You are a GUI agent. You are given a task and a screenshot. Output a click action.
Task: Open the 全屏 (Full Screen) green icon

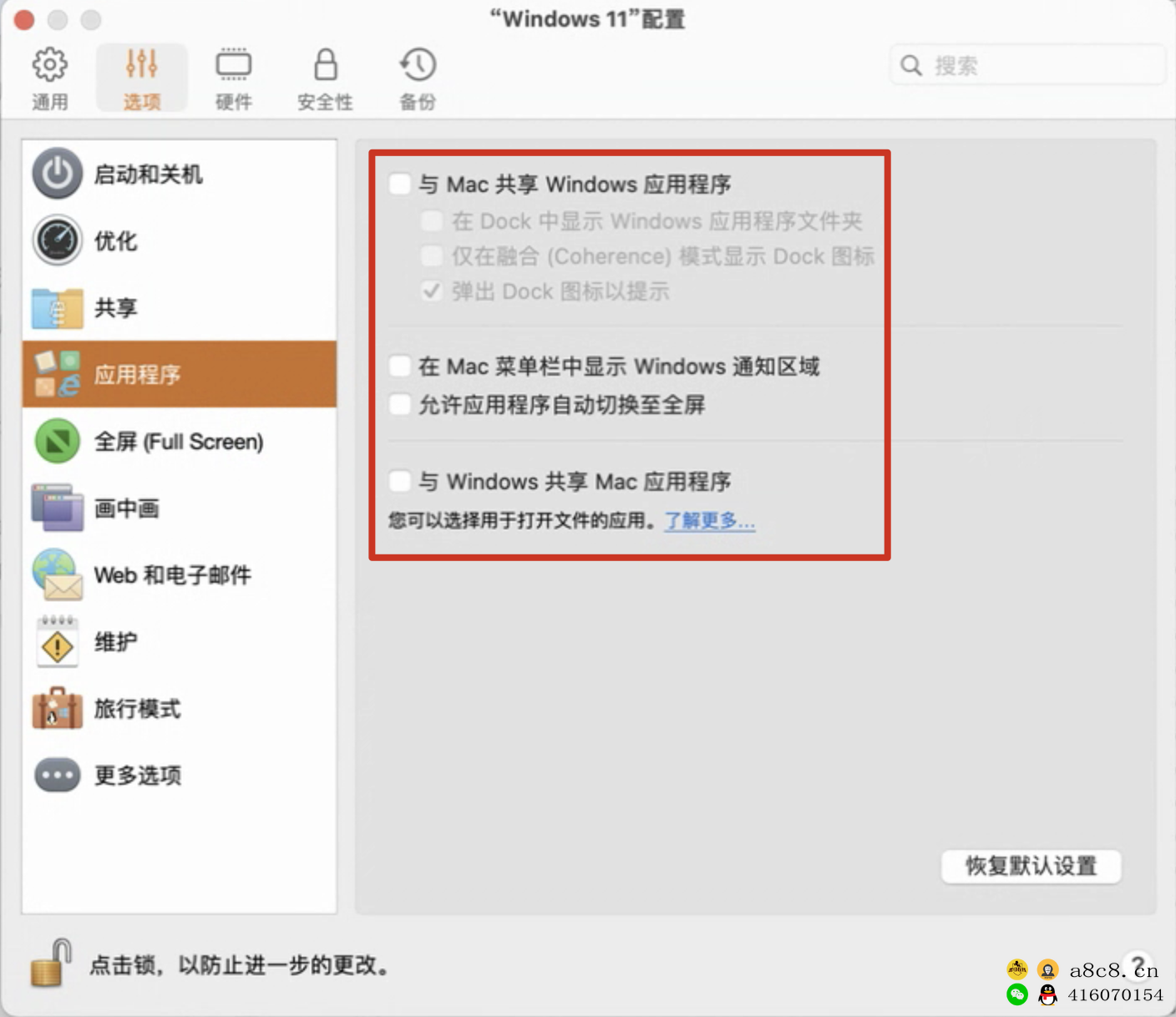(57, 441)
